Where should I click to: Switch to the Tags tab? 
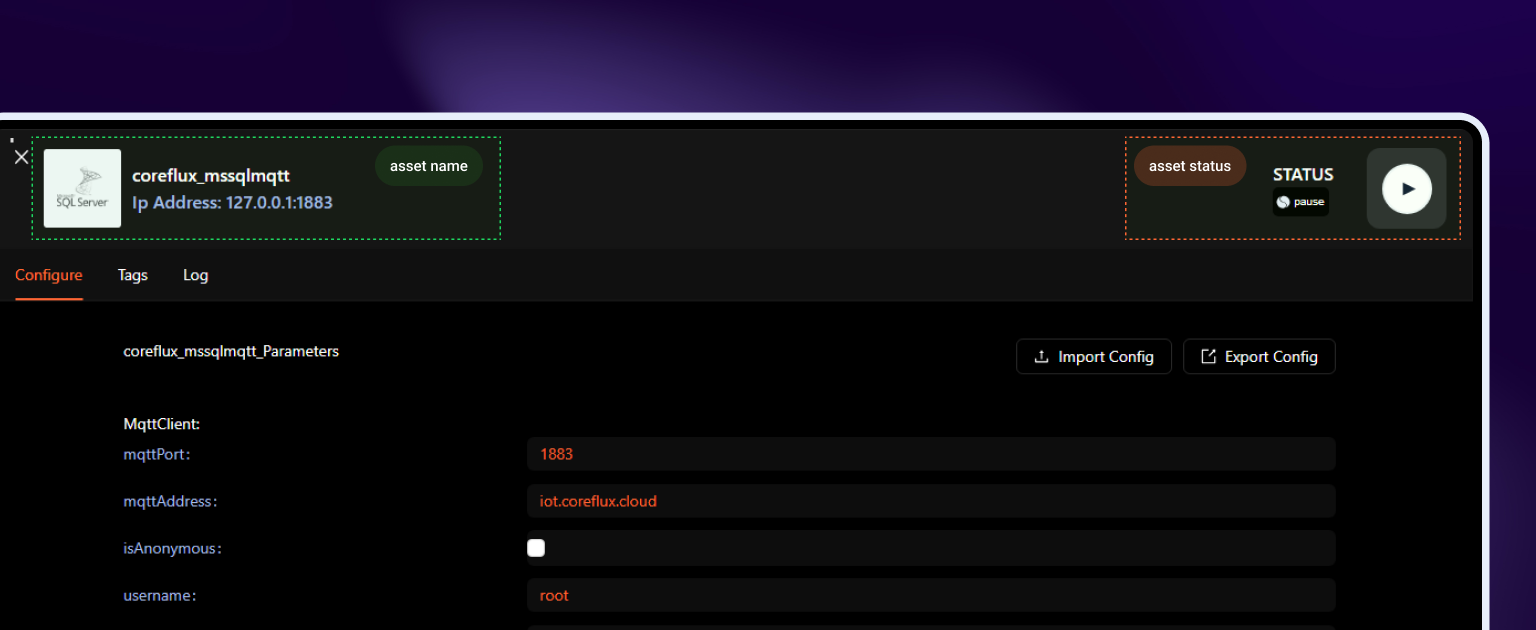132,275
